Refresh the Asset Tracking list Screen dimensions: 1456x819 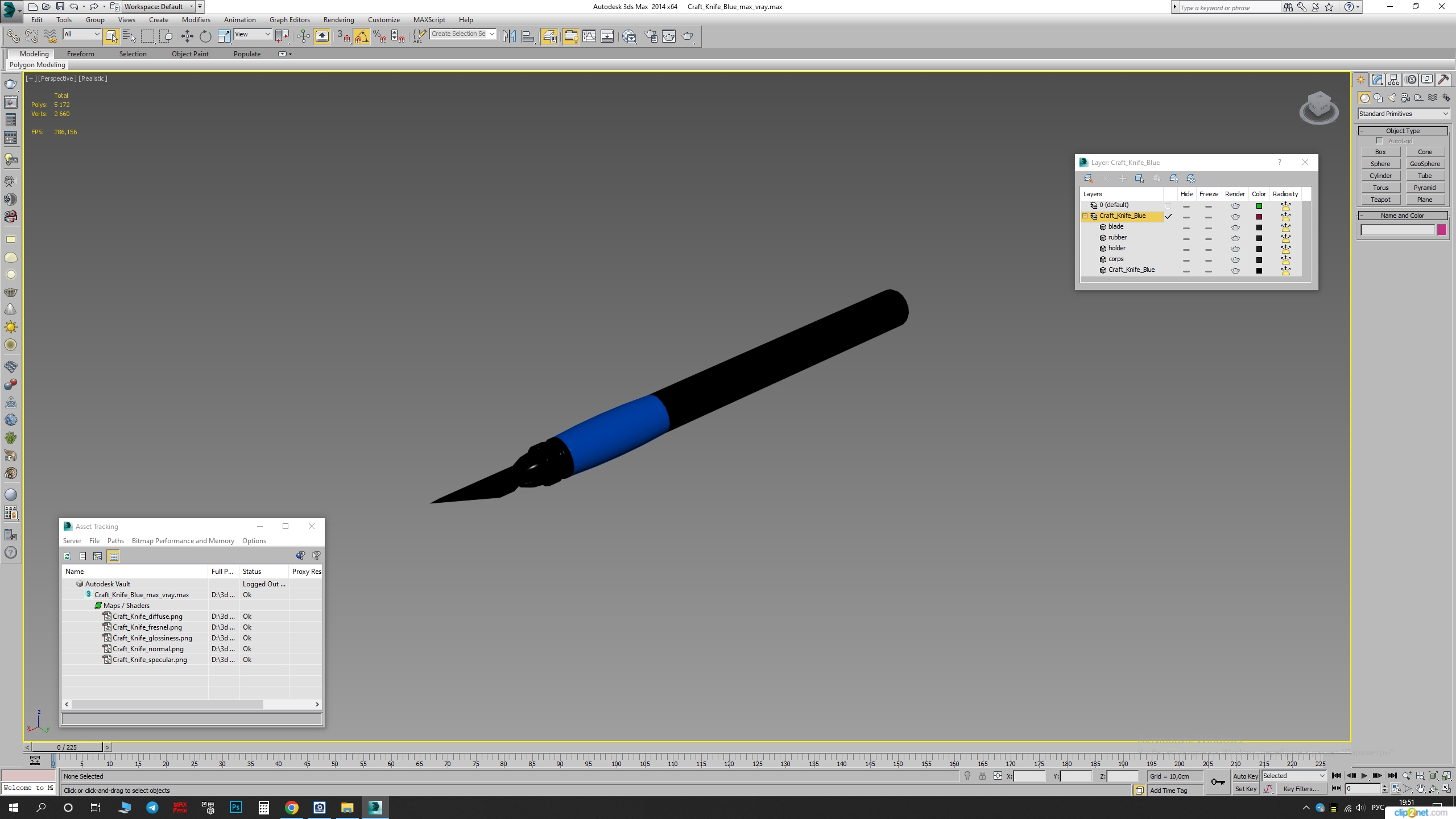(x=67, y=556)
